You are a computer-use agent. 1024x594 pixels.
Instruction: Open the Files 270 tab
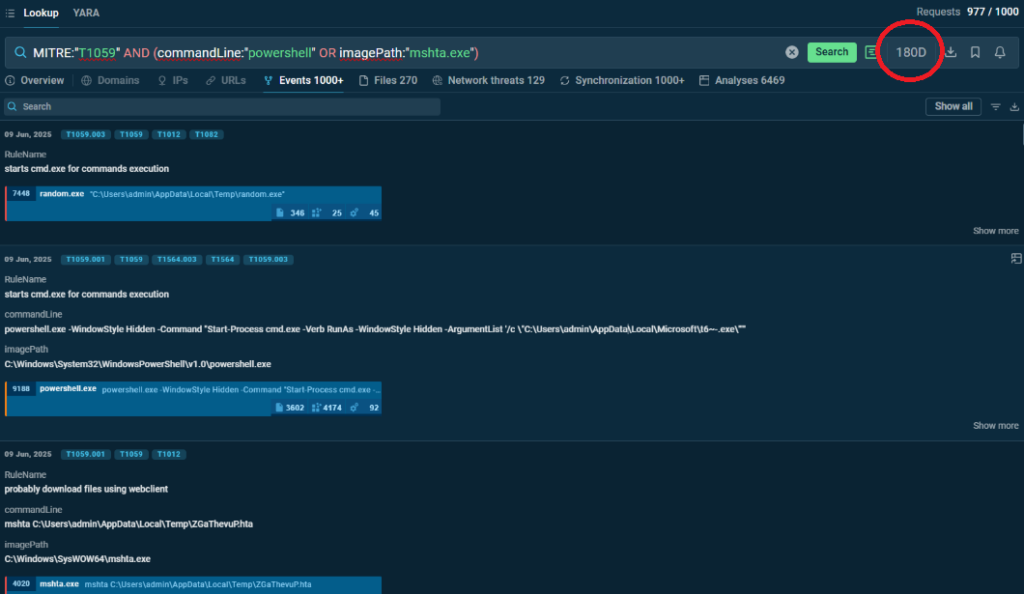point(388,80)
